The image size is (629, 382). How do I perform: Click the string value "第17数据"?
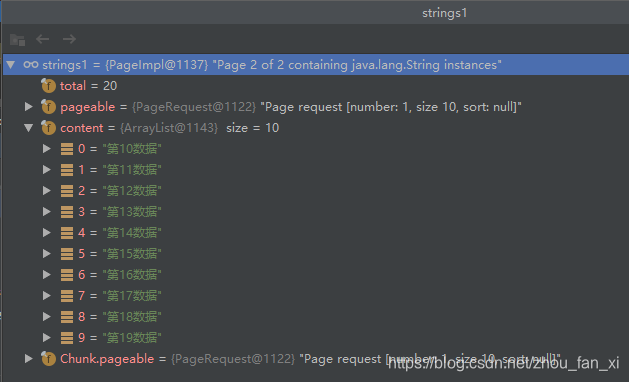click(x=132, y=296)
